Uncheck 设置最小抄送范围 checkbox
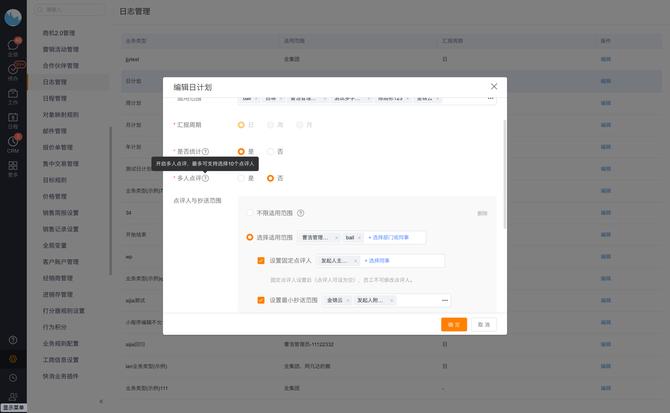Screen dimensions: 670x413 coord(261,300)
